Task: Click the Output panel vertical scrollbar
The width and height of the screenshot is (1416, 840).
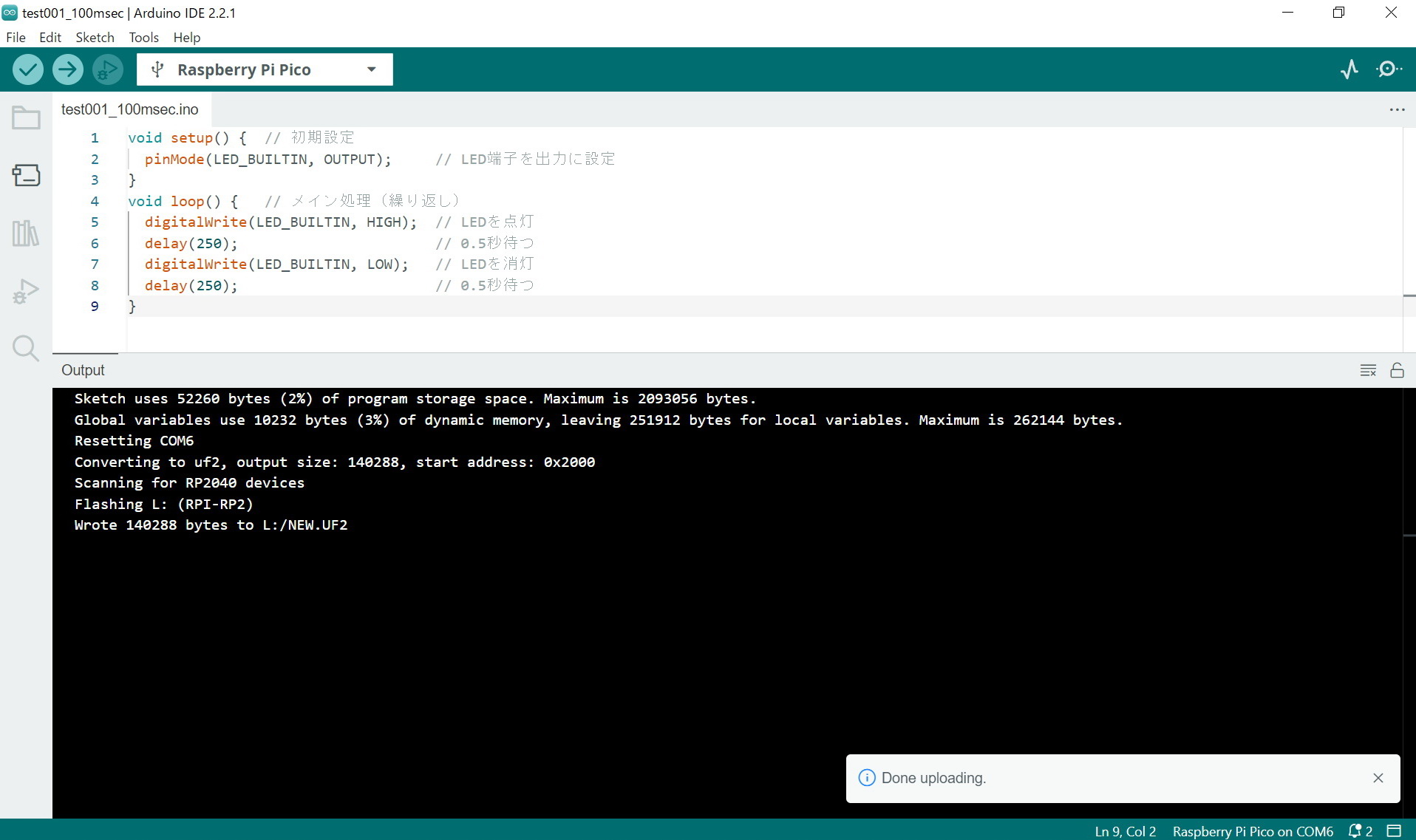Action: (1409, 603)
